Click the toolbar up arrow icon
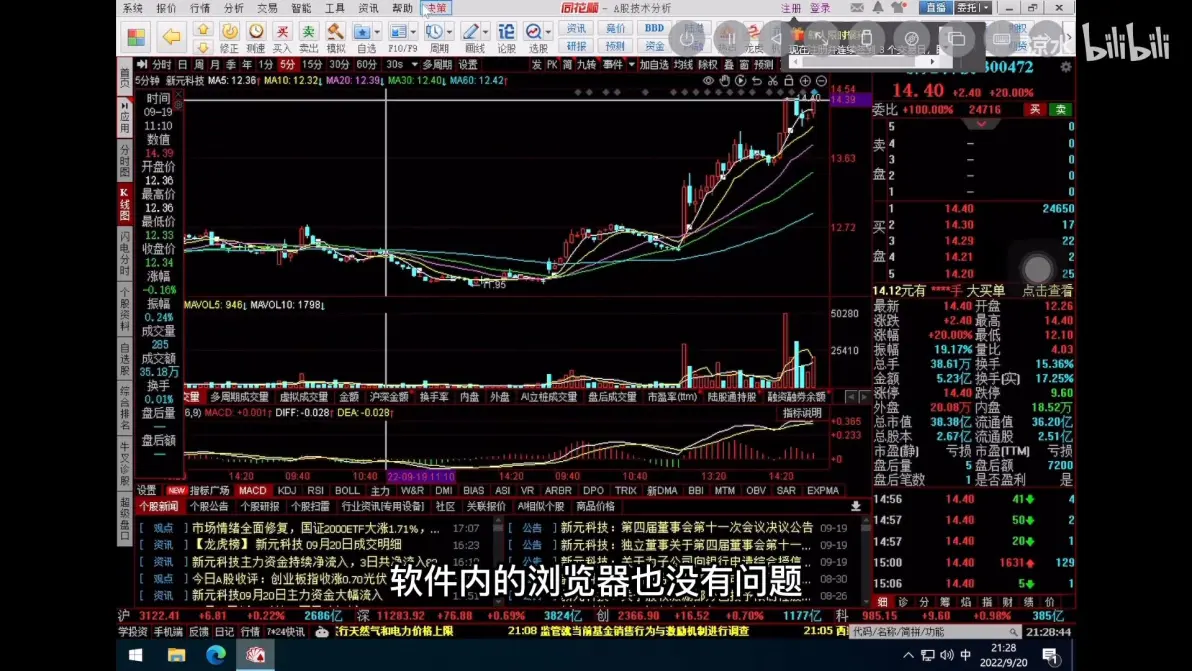 [x=203, y=29]
